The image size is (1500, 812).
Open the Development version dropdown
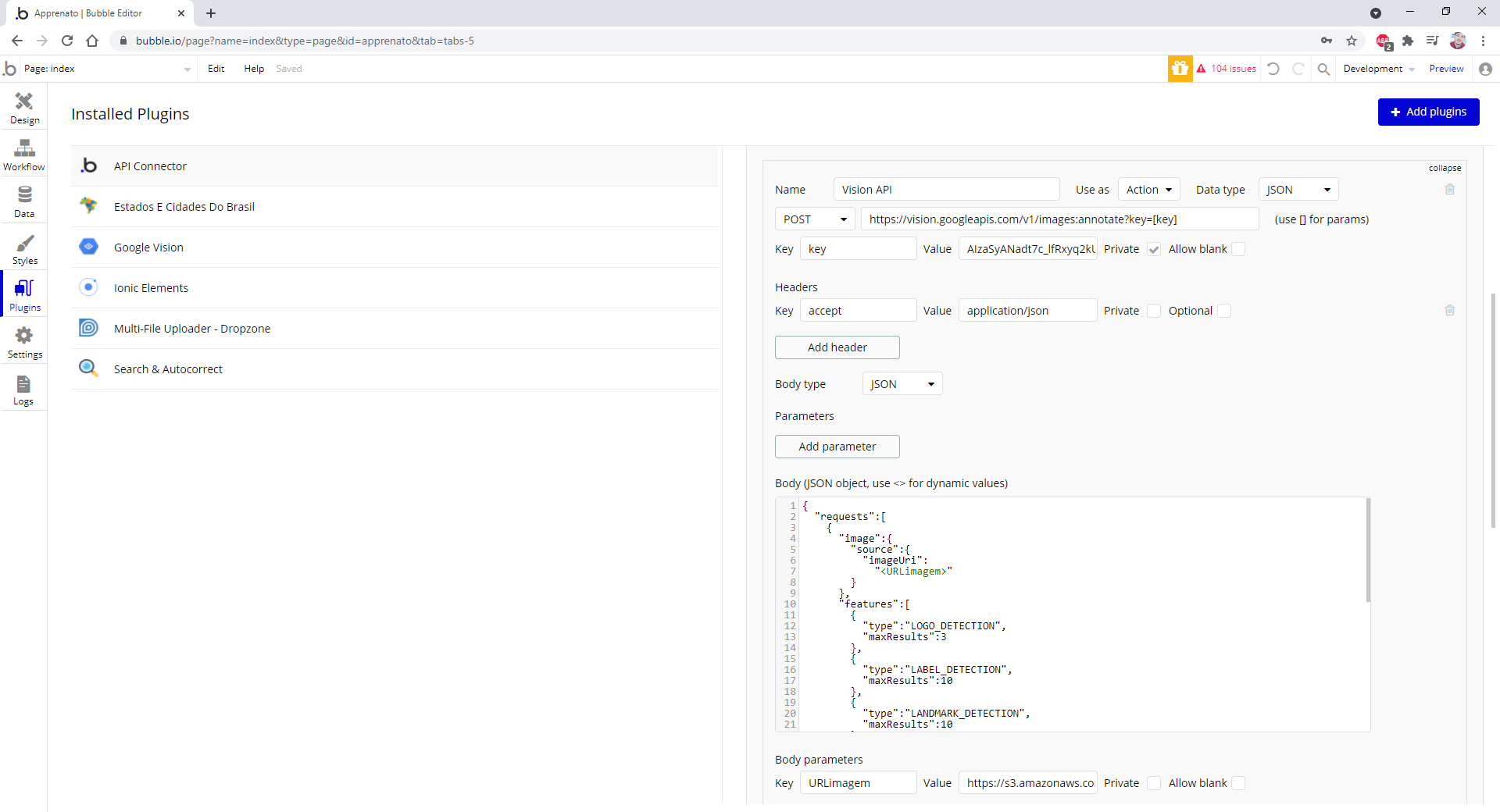point(1379,69)
